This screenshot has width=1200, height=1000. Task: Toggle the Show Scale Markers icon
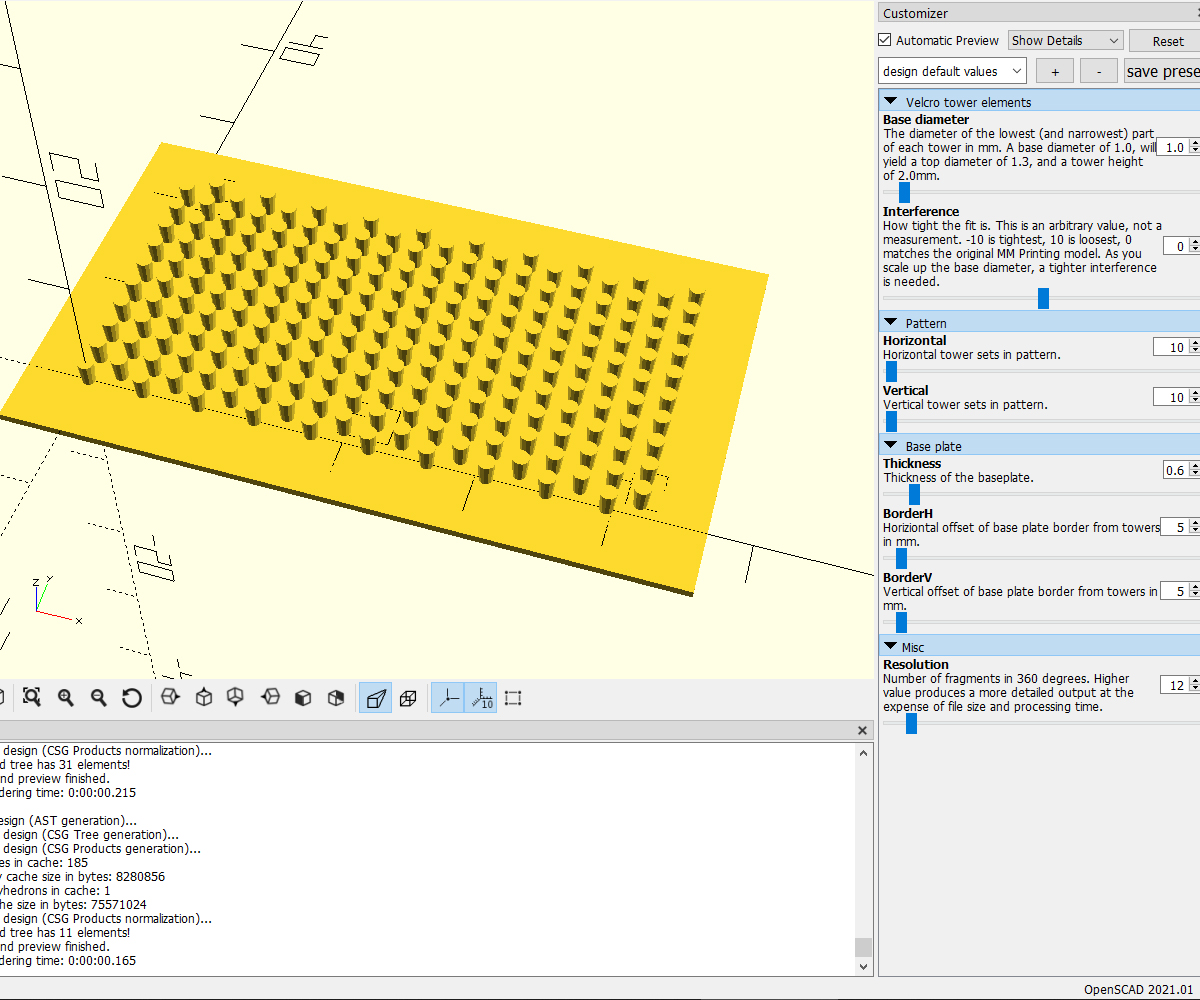pyautogui.click(x=482, y=697)
